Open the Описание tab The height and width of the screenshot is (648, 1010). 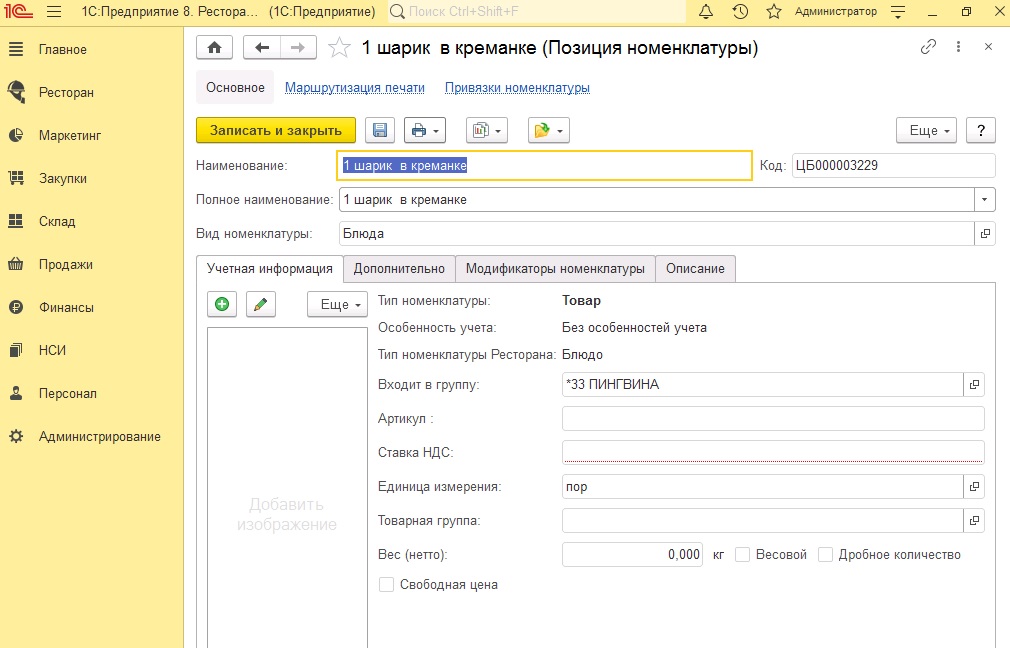click(695, 269)
